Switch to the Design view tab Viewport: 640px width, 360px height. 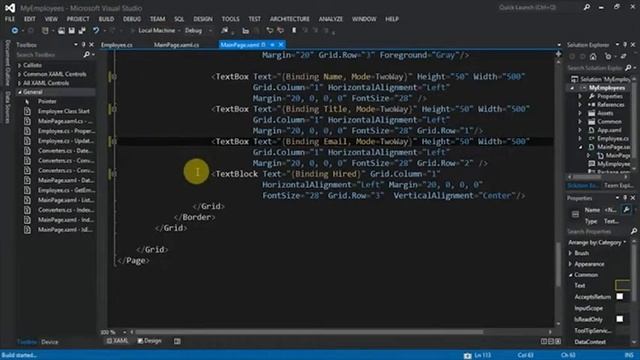tap(149, 341)
